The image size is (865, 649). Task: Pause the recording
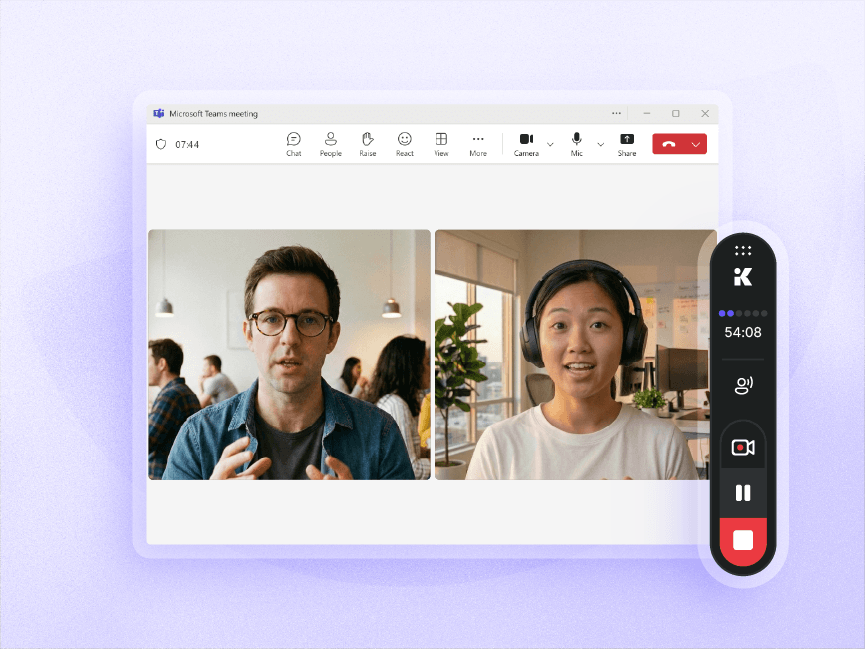(743, 493)
